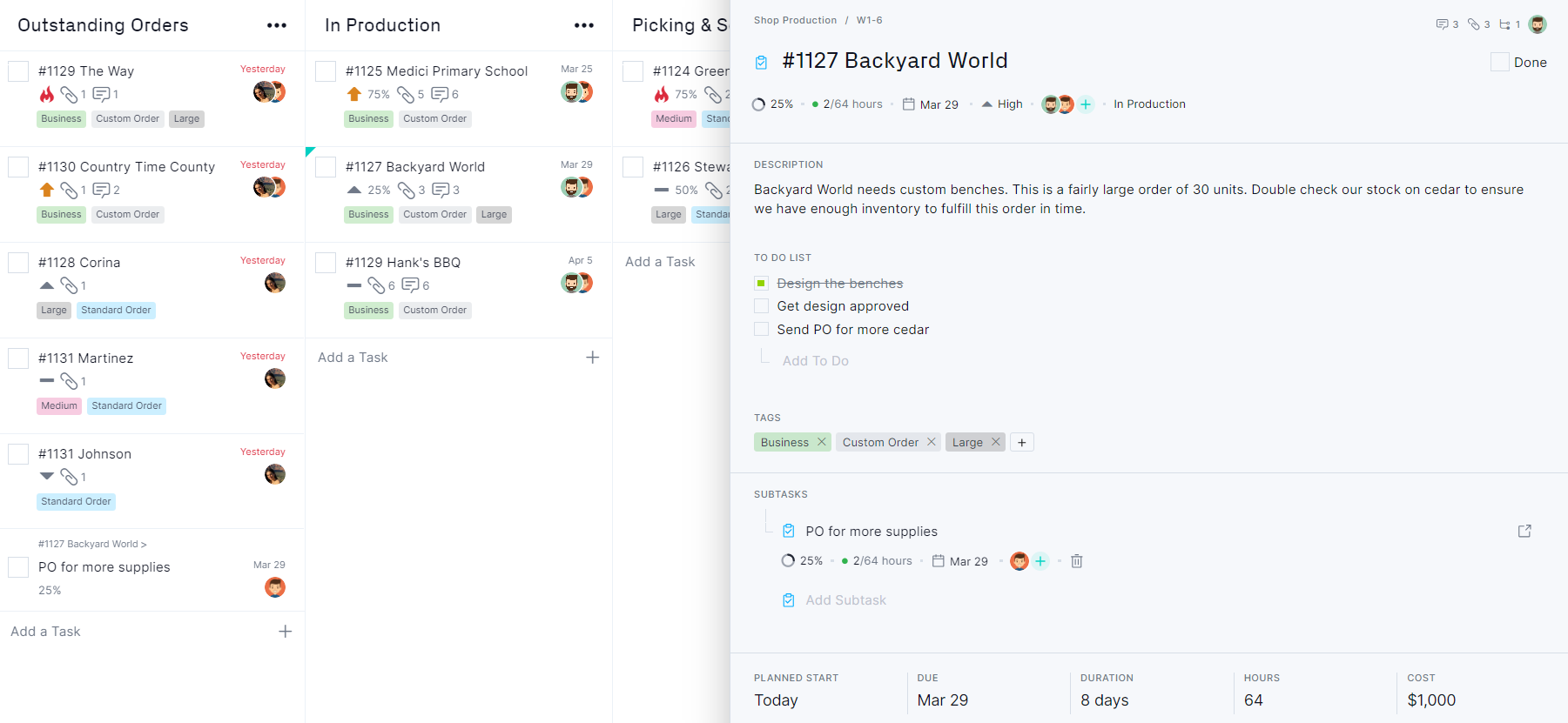Screen dimensions: 1568x723
Task: Uncheck Design the benches to-do
Action: (x=761, y=283)
